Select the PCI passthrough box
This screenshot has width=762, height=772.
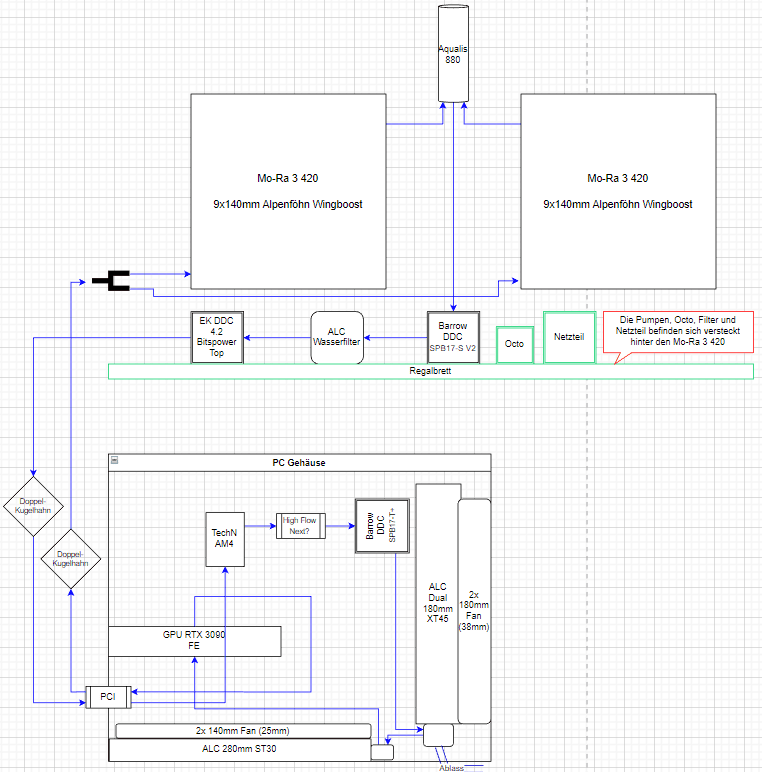[x=108, y=697]
